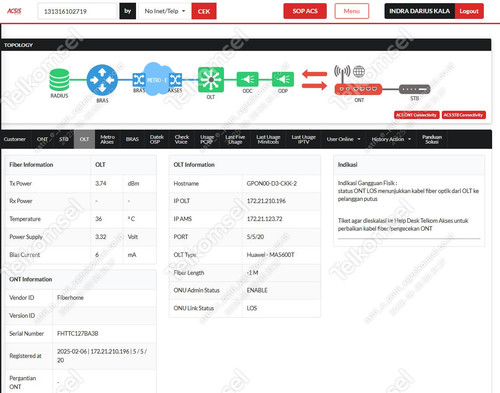This screenshot has width=500, height=393.
Task: Click the AKSES switch icon beside Metro cloud
Action: pos(175,80)
